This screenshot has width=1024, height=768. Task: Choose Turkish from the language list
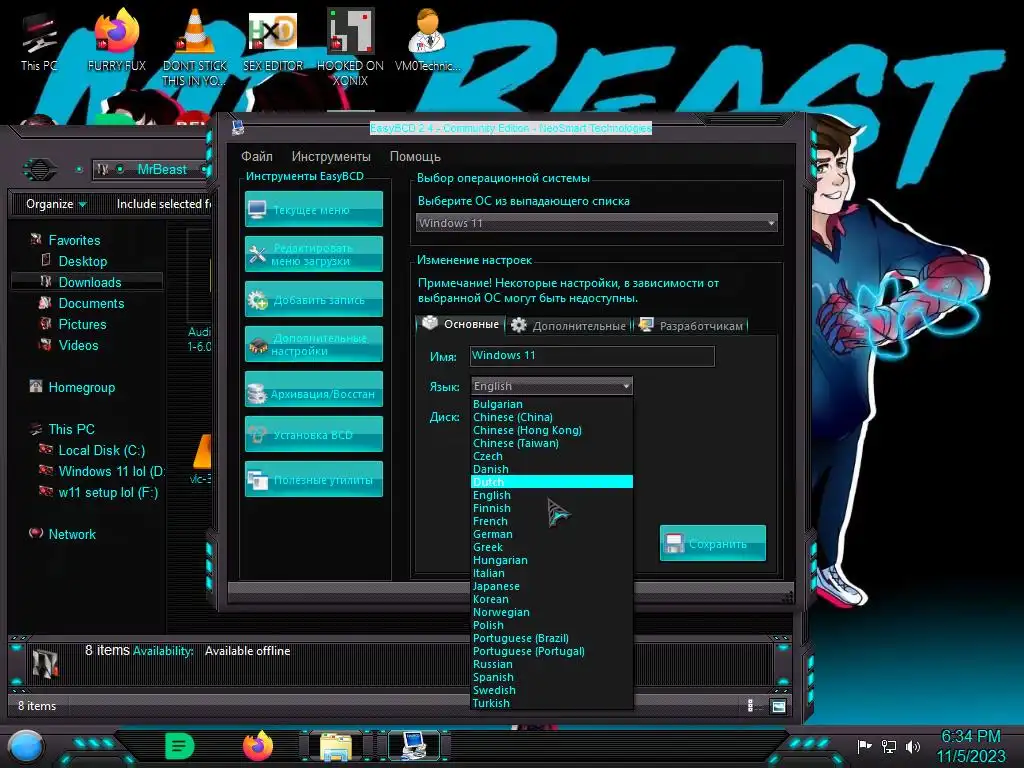pos(551,703)
